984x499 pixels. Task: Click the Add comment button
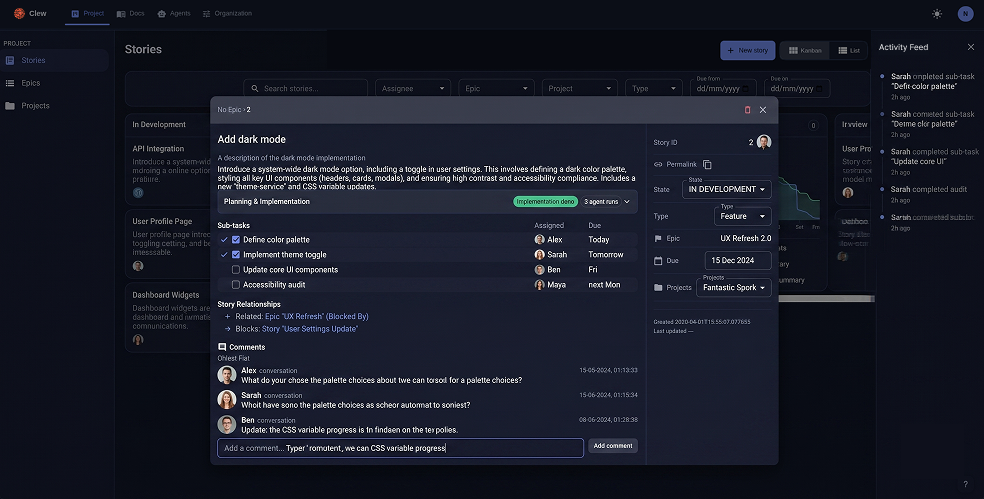613,446
